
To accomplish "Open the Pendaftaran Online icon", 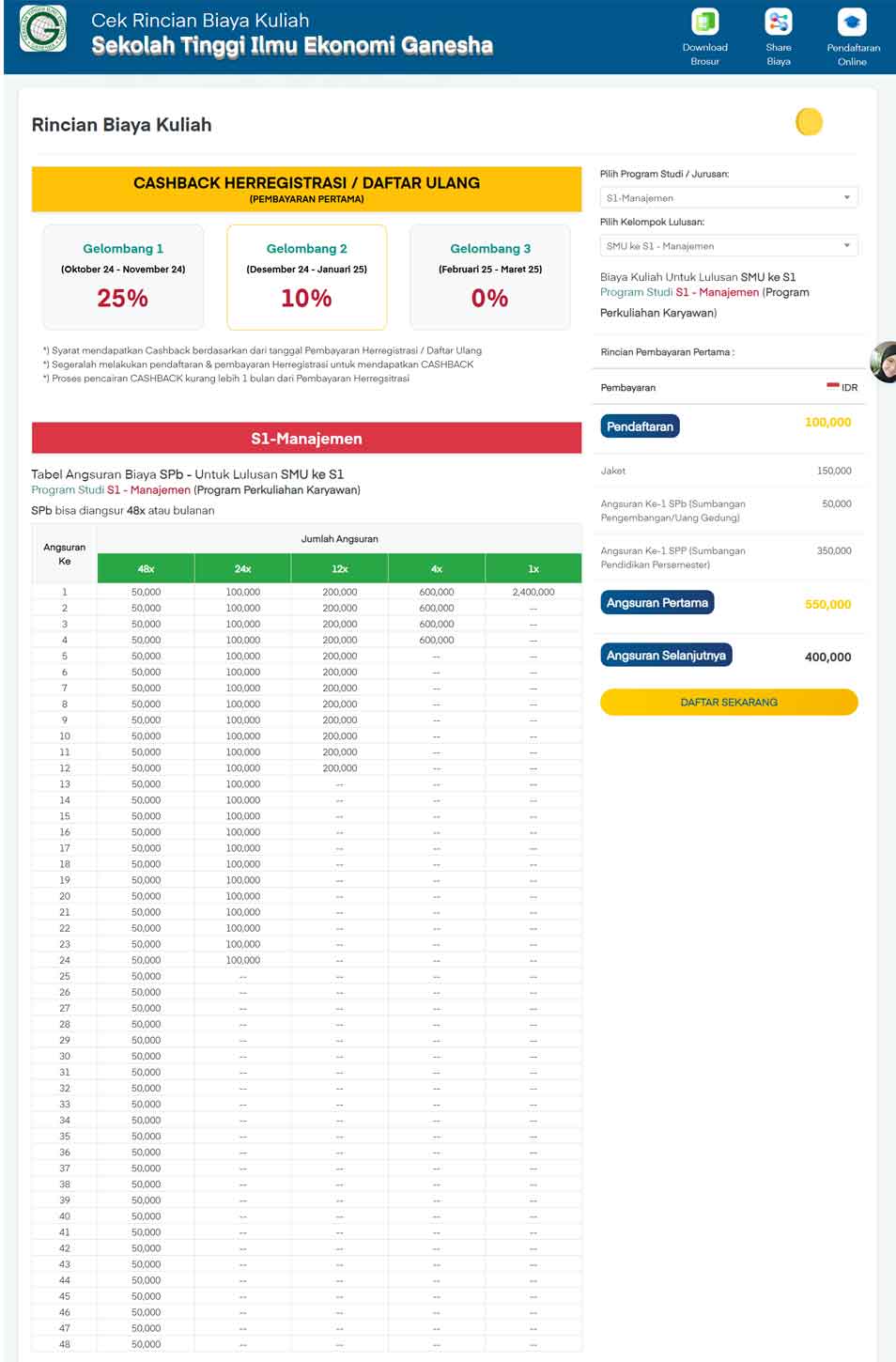I will click(x=852, y=22).
